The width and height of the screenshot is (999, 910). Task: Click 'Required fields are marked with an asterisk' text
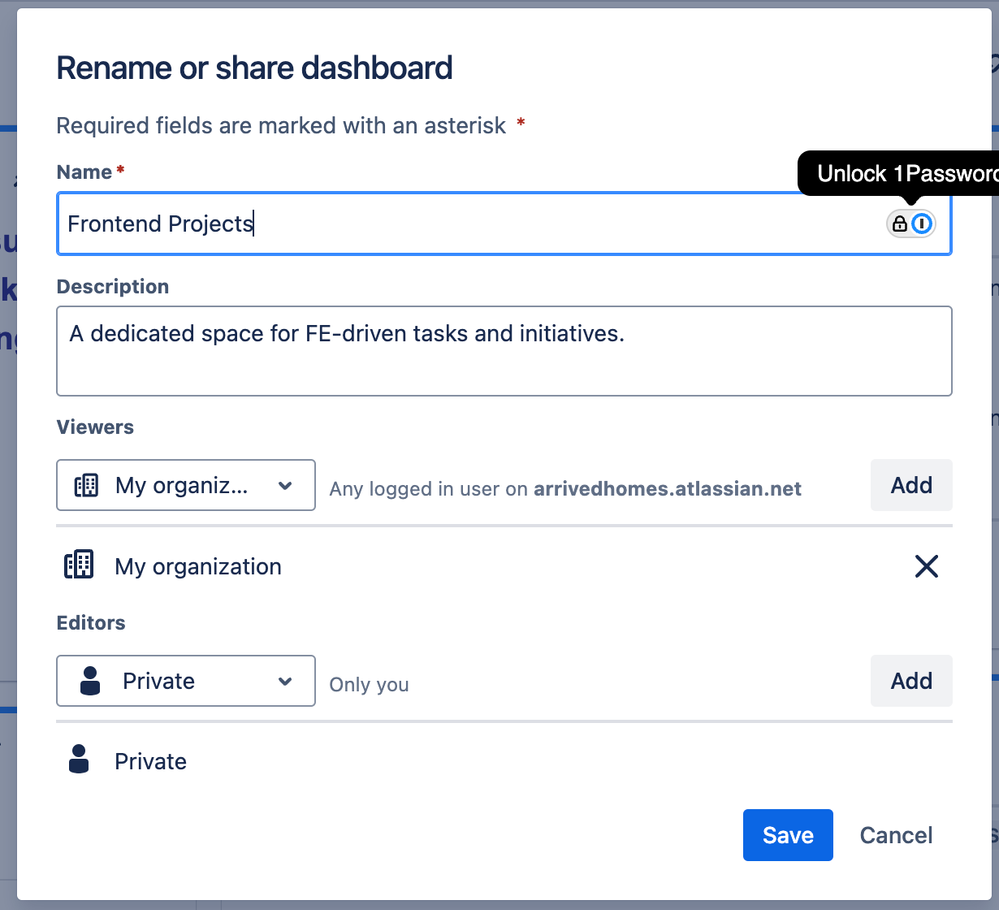pos(281,126)
